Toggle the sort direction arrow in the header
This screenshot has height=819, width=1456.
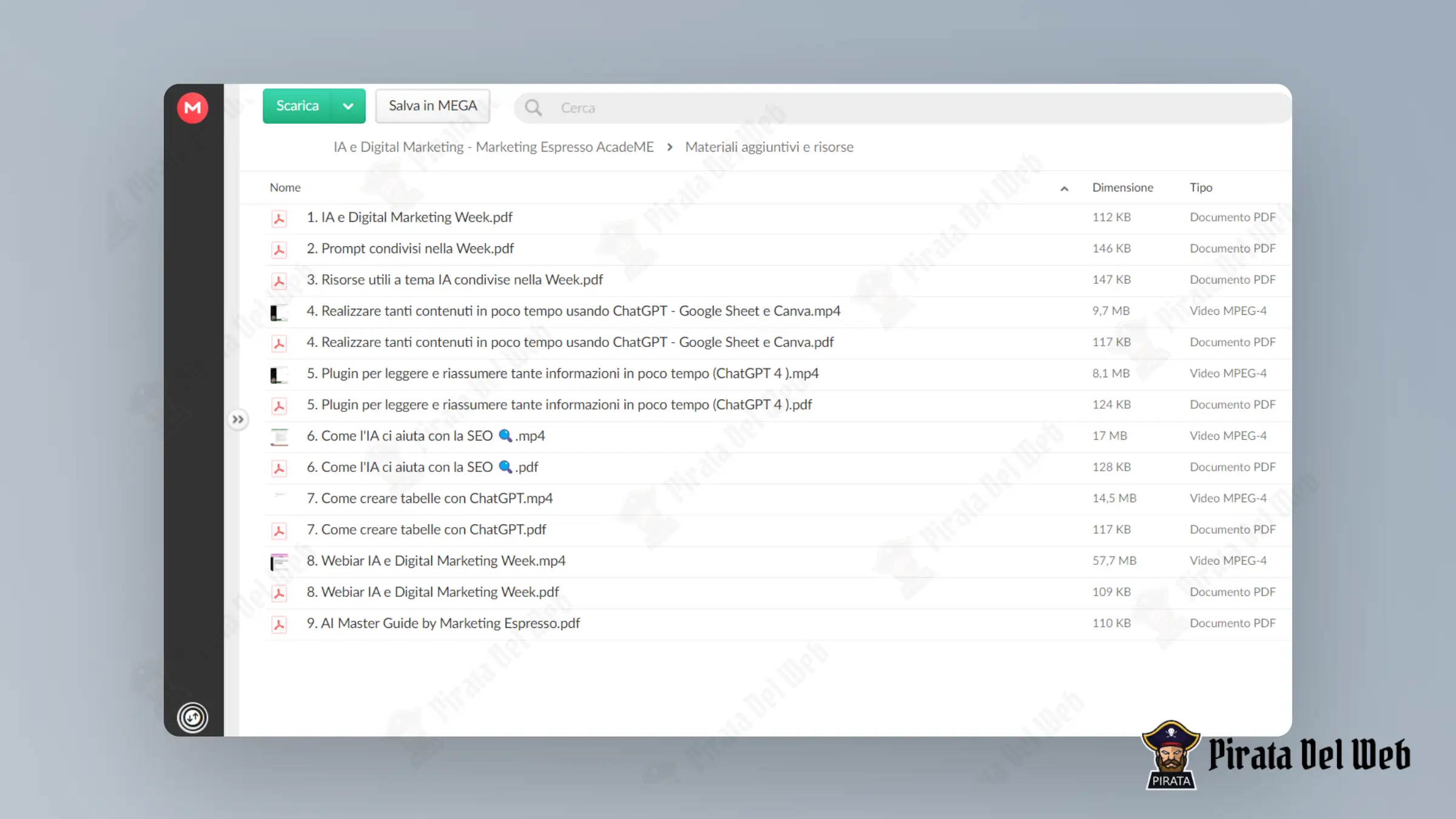1064,189
